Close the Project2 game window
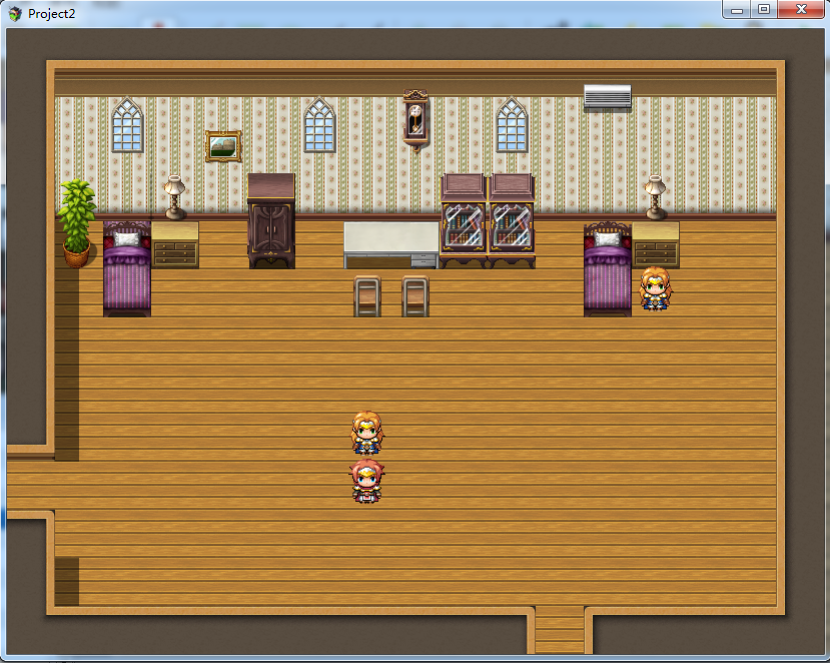Screen dimensions: 830x663 [x=801, y=10]
